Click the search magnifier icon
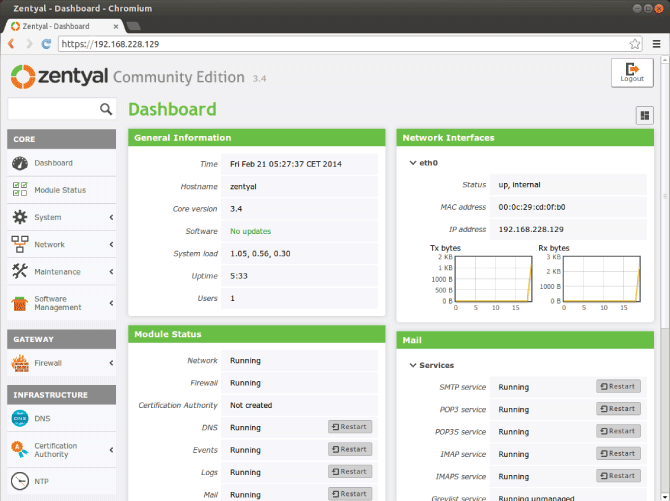The height and width of the screenshot is (501, 670). click(106, 109)
